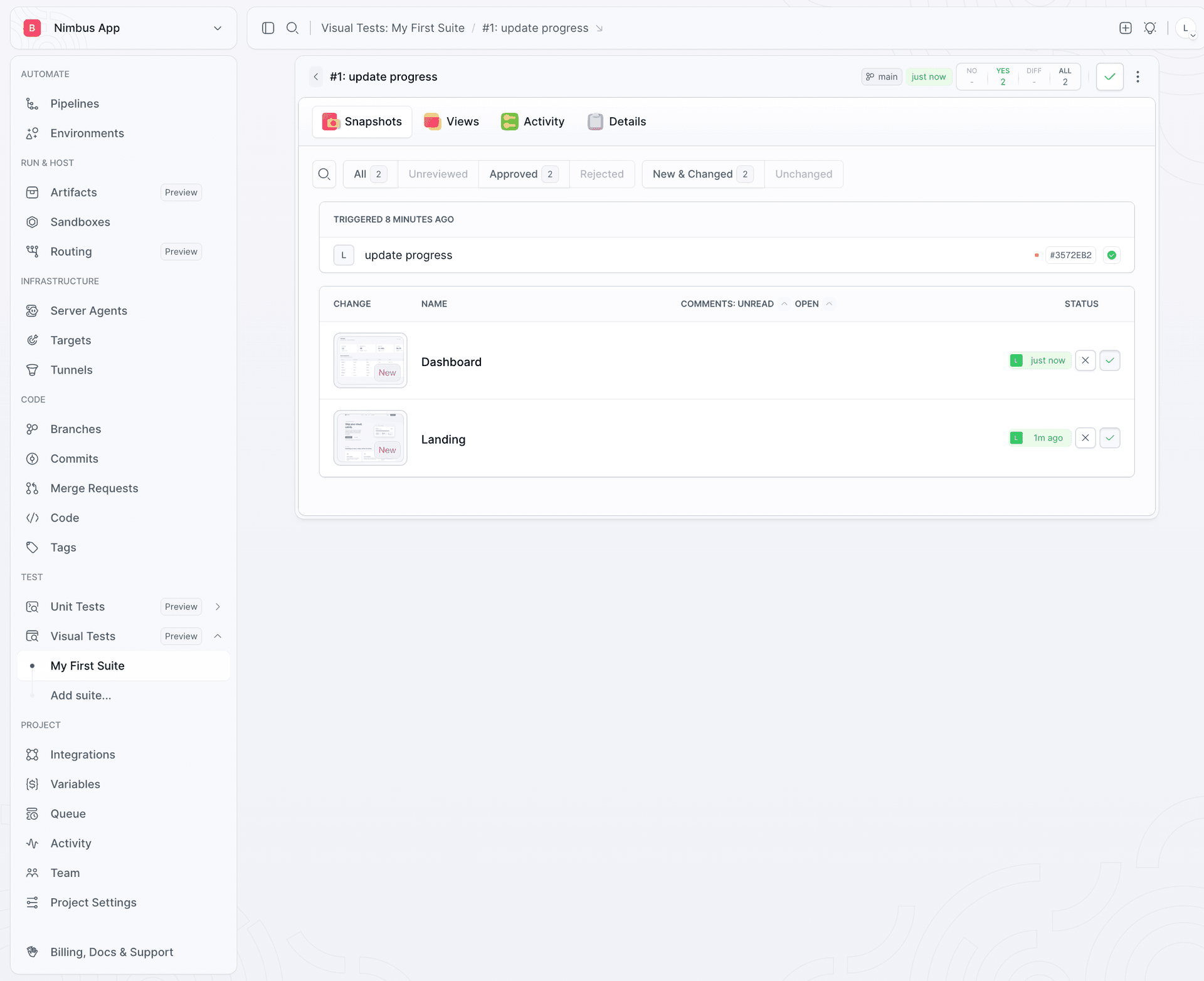Collapse the Visual Tests section

coord(218,636)
